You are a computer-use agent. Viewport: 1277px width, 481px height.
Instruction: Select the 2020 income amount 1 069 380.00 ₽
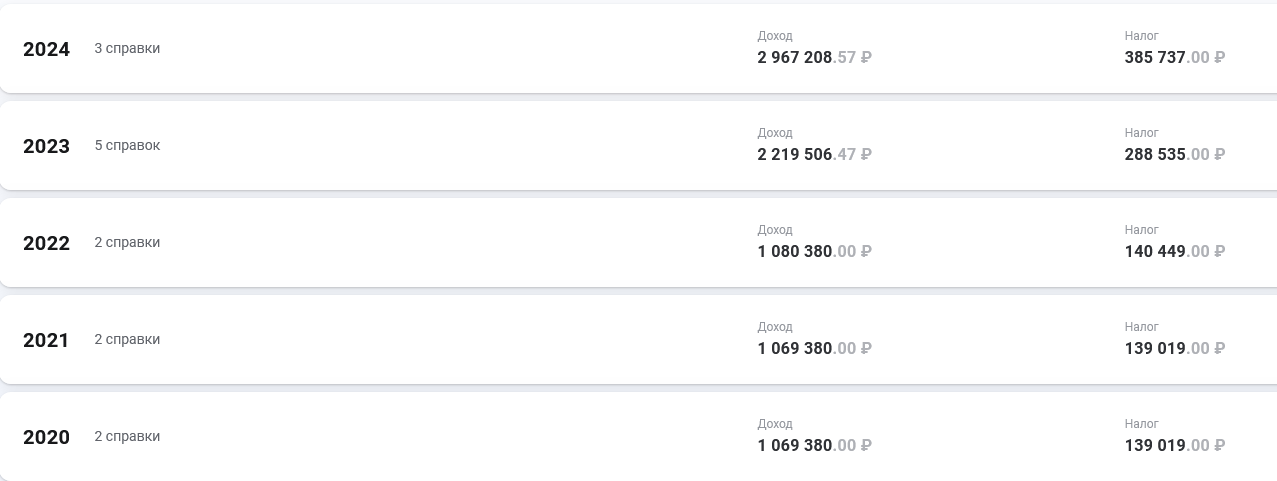click(814, 446)
